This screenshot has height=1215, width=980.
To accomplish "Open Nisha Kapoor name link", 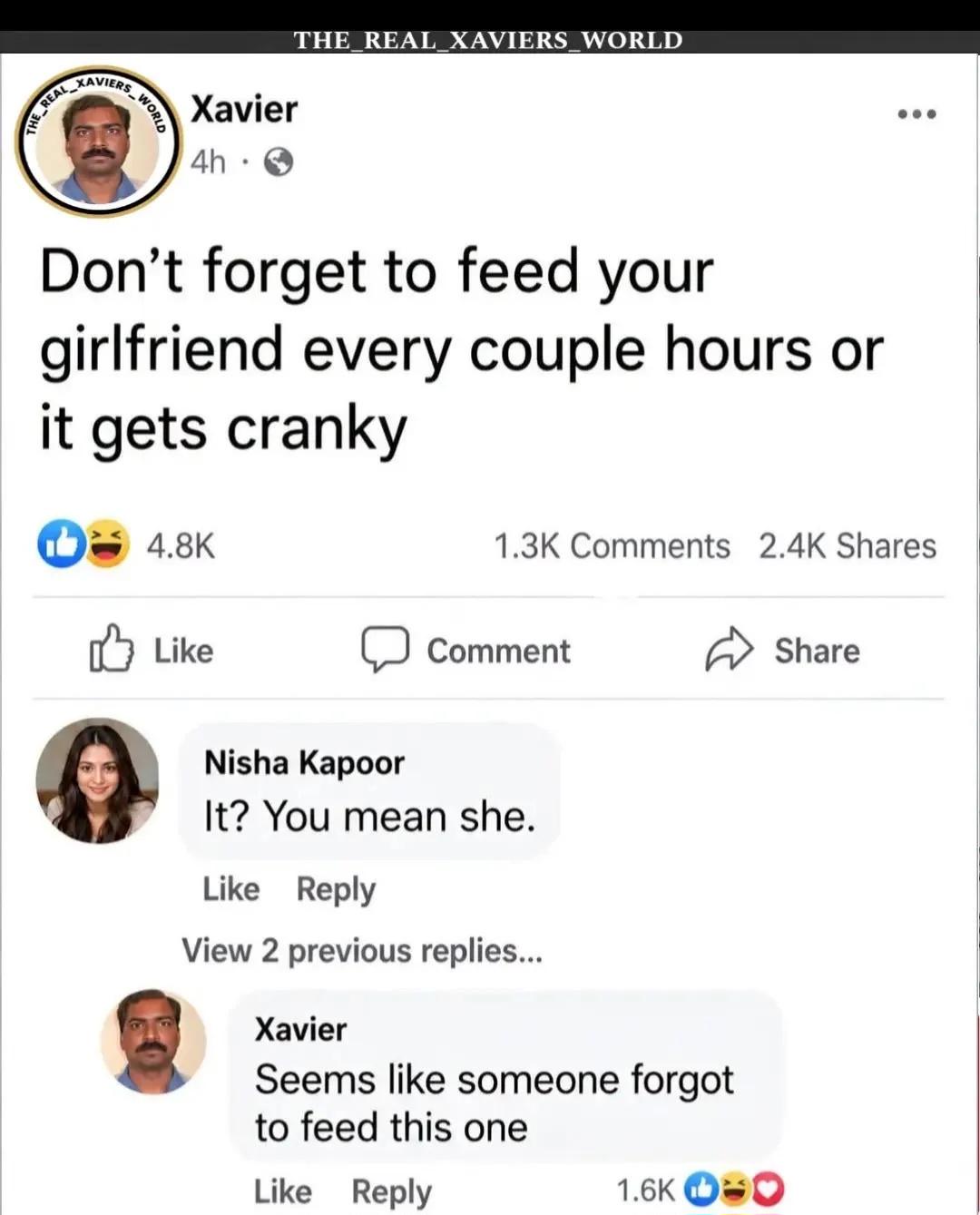I will point(304,763).
